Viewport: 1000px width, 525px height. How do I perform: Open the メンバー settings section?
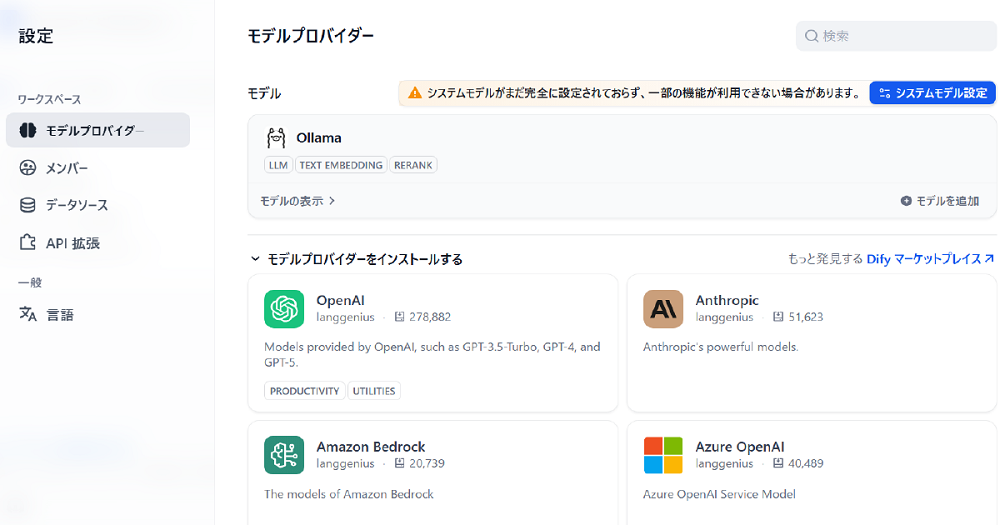pos(66,168)
